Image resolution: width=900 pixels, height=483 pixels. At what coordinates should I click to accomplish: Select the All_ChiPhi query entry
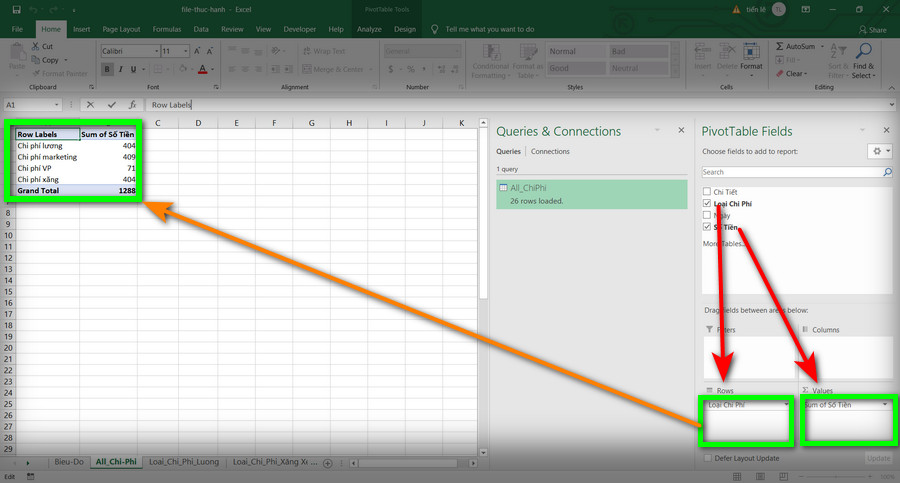(591, 194)
